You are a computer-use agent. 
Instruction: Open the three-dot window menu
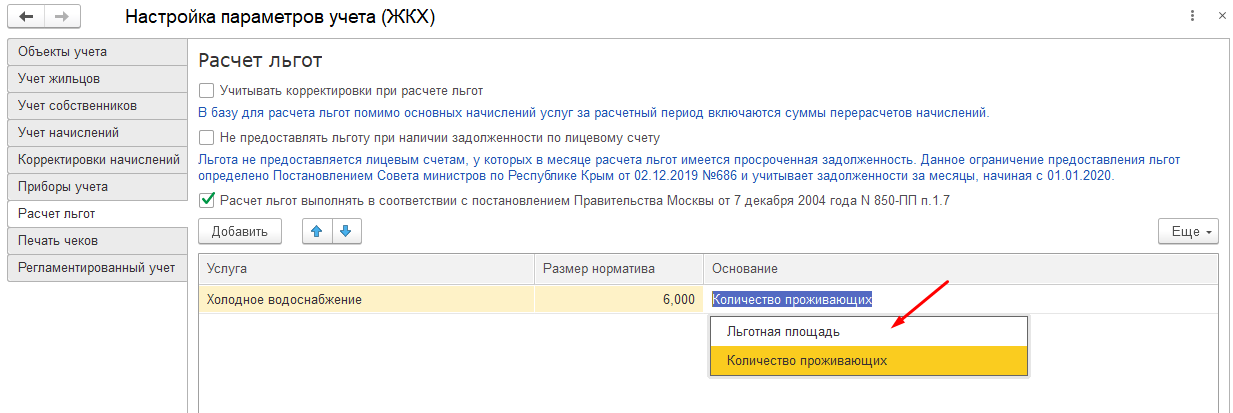click(1193, 17)
